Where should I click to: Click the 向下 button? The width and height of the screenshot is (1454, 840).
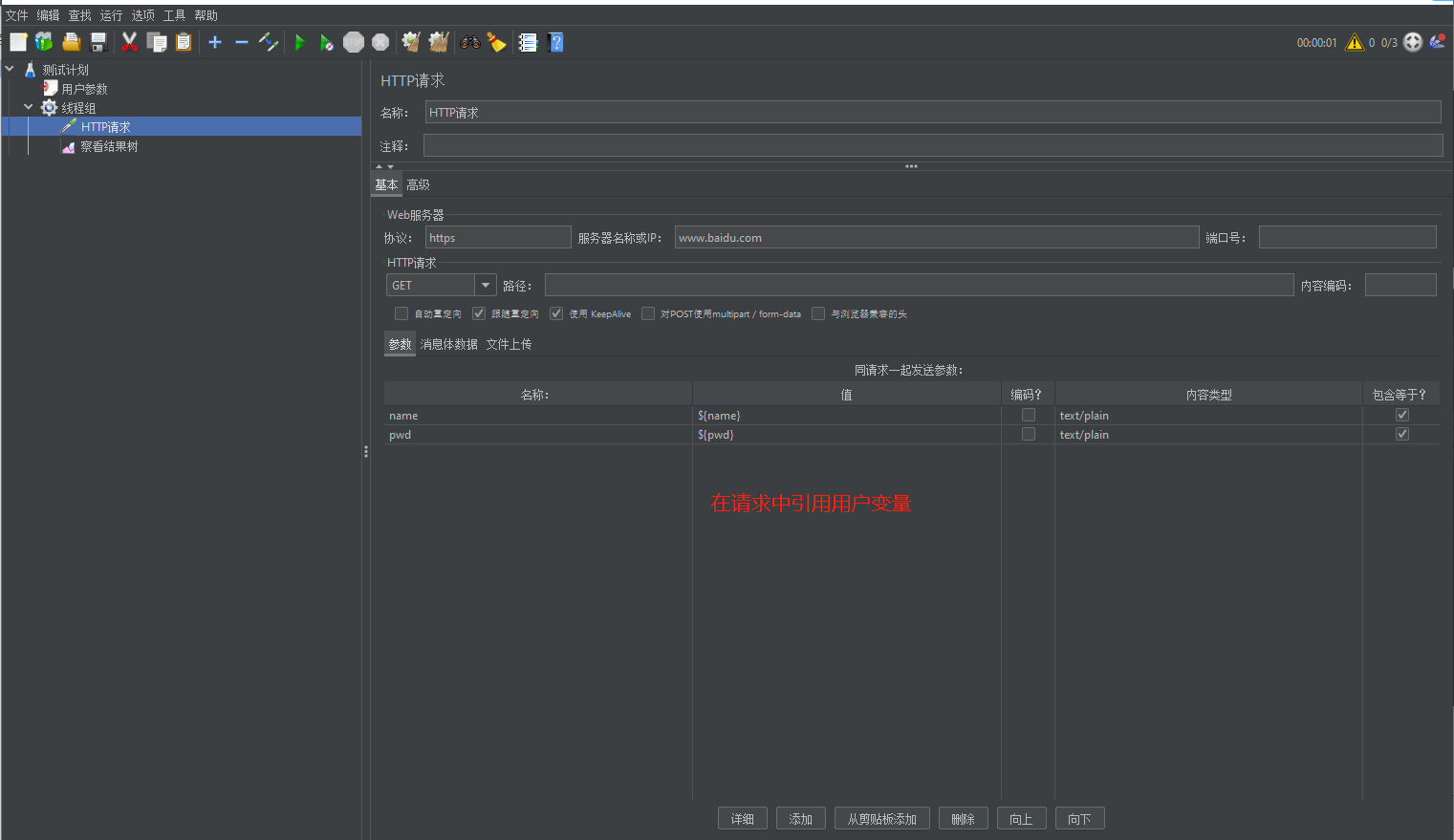pos(1080,819)
